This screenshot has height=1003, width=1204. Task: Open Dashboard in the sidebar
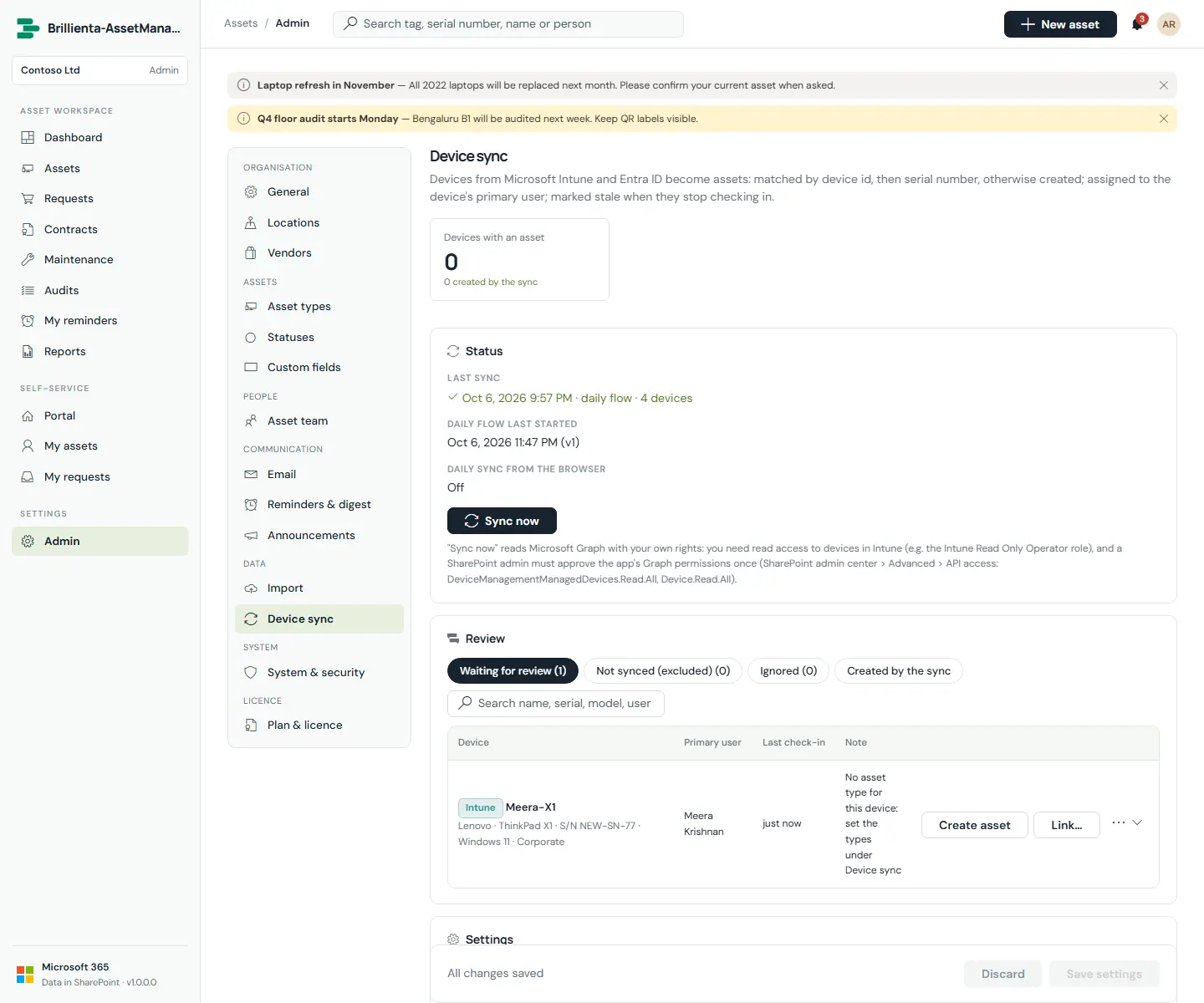(100, 137)
